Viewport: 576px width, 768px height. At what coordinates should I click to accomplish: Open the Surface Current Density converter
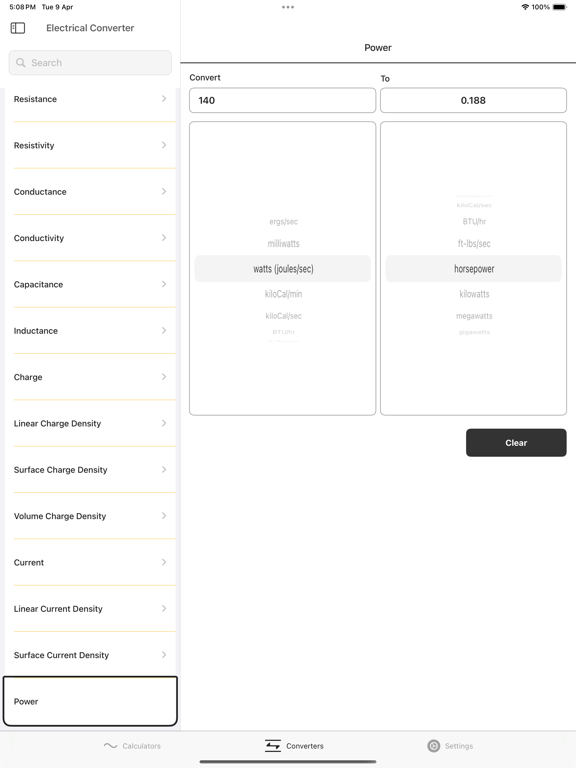point(90,655)
